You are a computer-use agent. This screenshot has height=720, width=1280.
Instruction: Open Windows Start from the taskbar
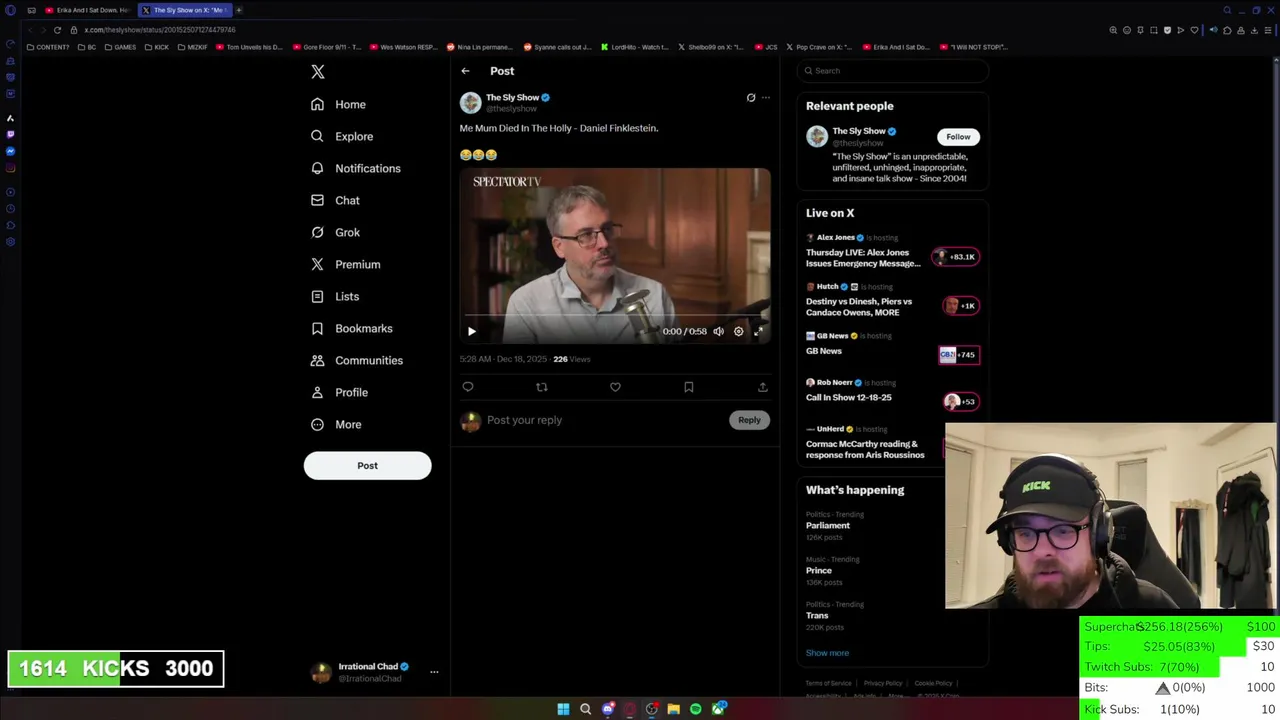pos(563,709)
